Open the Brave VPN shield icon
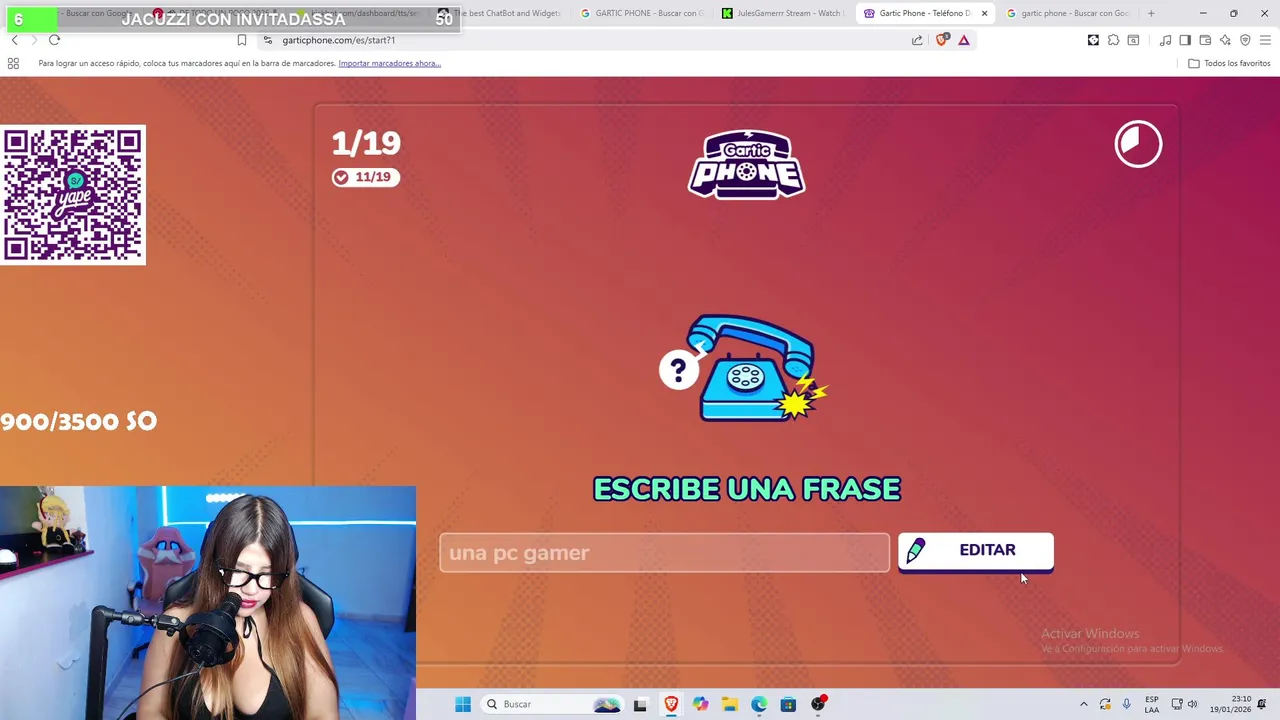 [x=1245, y=40]
